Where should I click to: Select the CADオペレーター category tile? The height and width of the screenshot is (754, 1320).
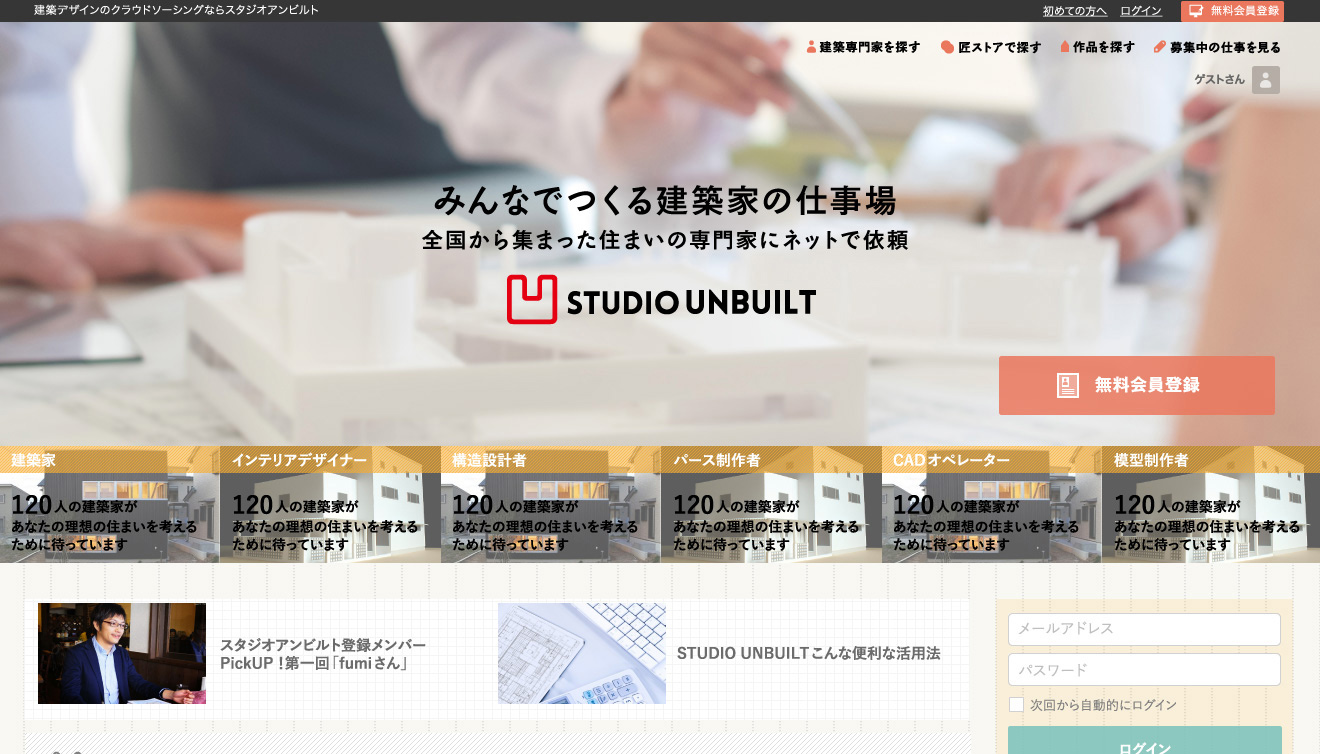point(992,504)
